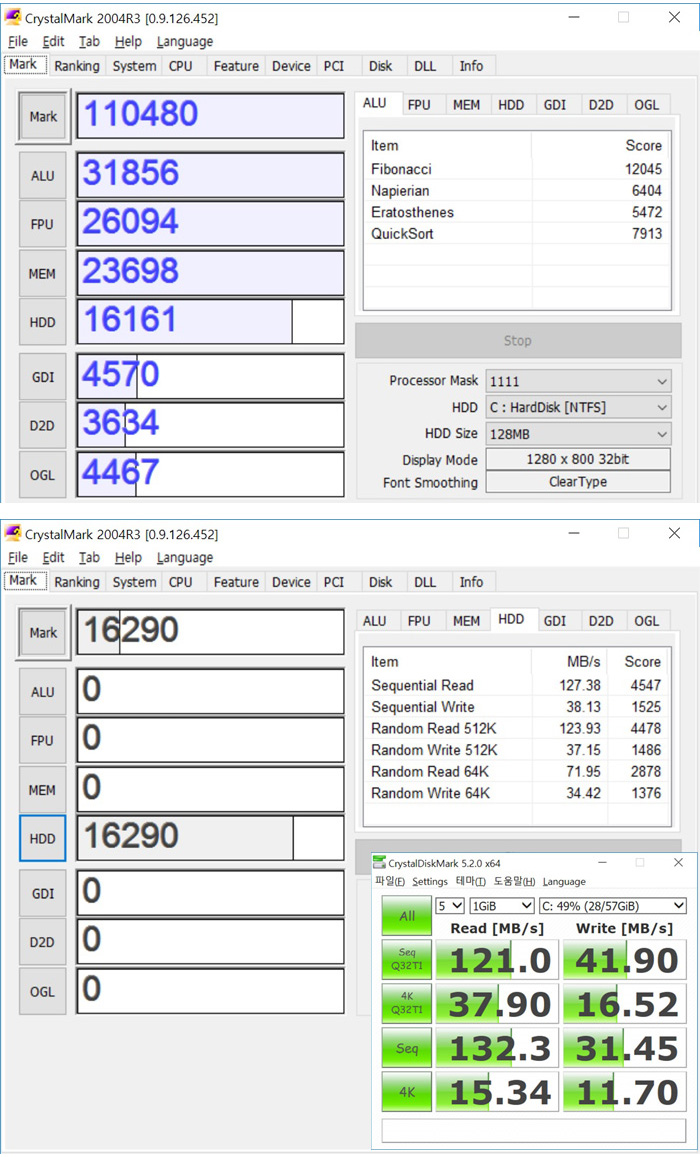Viewport: 700px width, 1157px height.
Task: Switch to System tab in top window
Action: click(x=134, y=66)
